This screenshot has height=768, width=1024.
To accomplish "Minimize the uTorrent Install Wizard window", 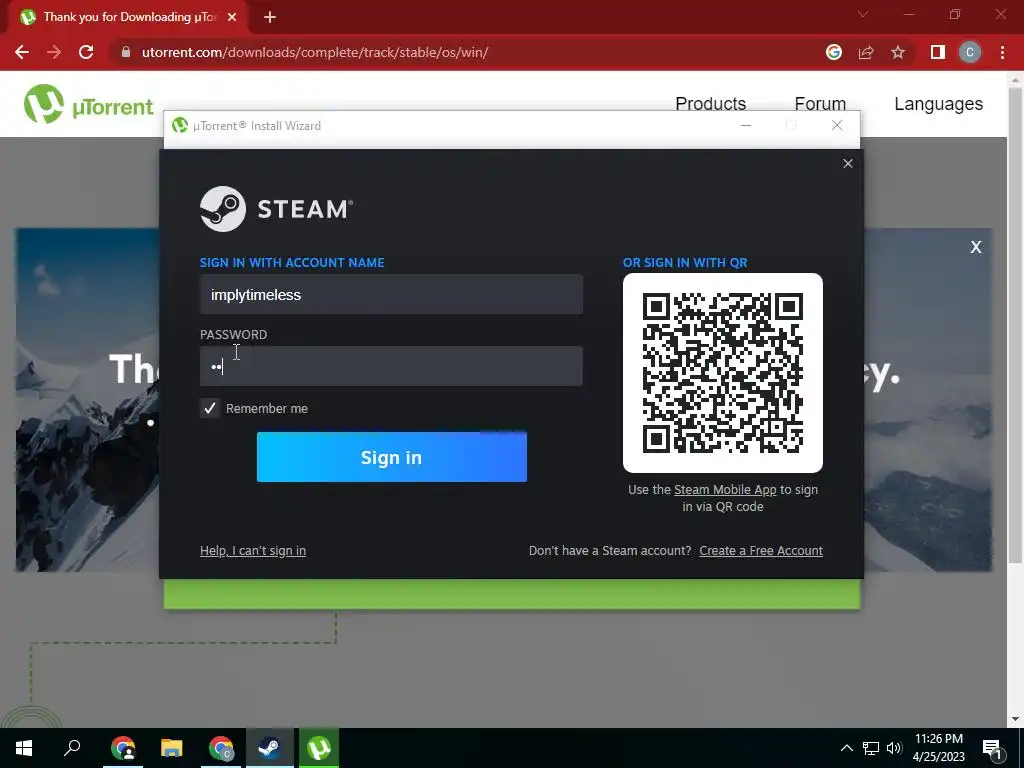I will click(746, 125).
